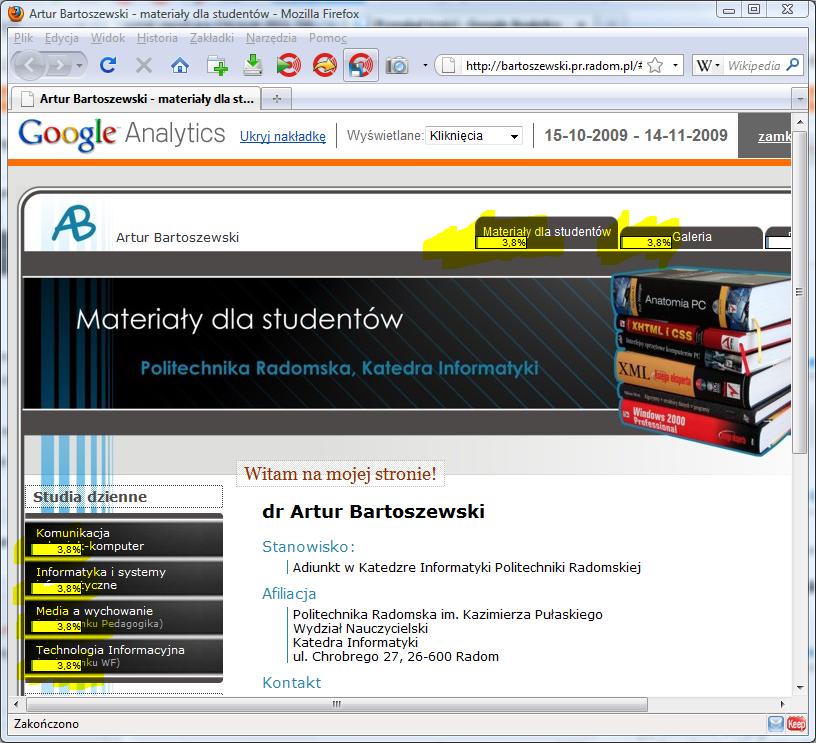Open the Wyświetlane Kliknięcia combo box
816x743 pixels.
pyautogui.click(x=474, y=136)
